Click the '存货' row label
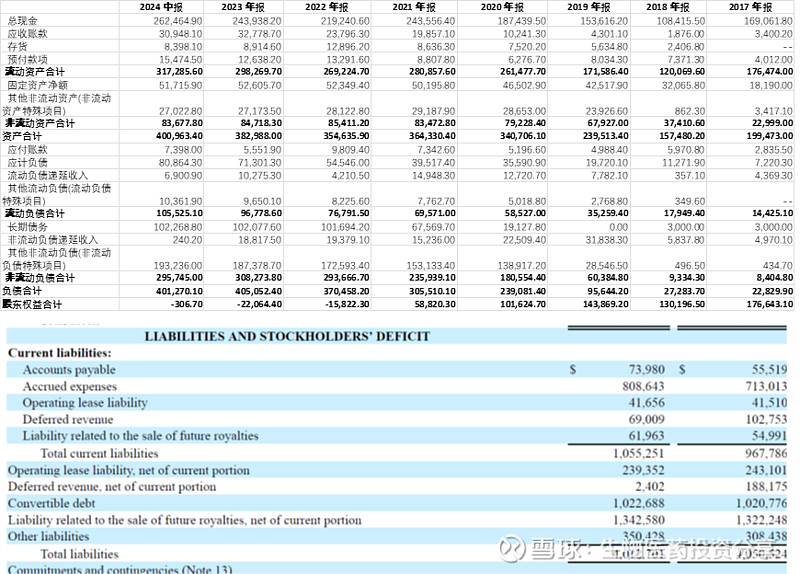This screenshot has height=574, width=800. (x=18, y=46)
